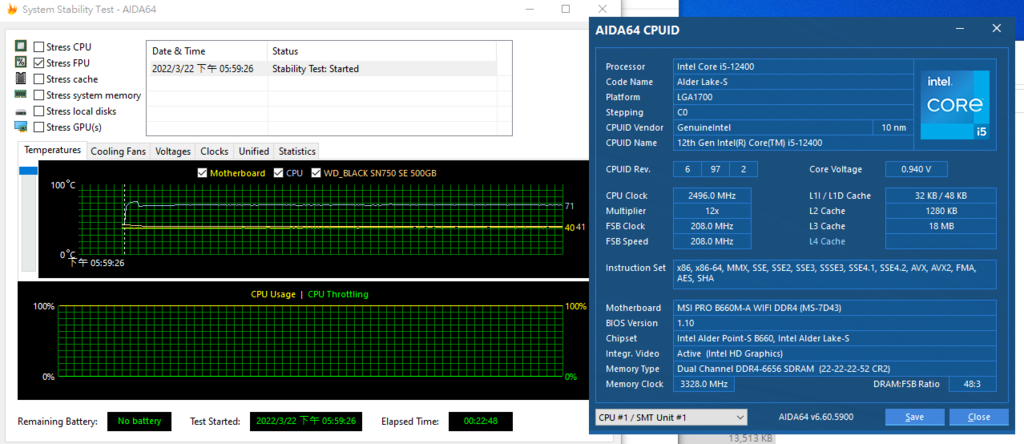Click the FSB Clock value 208.0 MHz
The height and width of the screenshot is (444, 1024).
712,226
